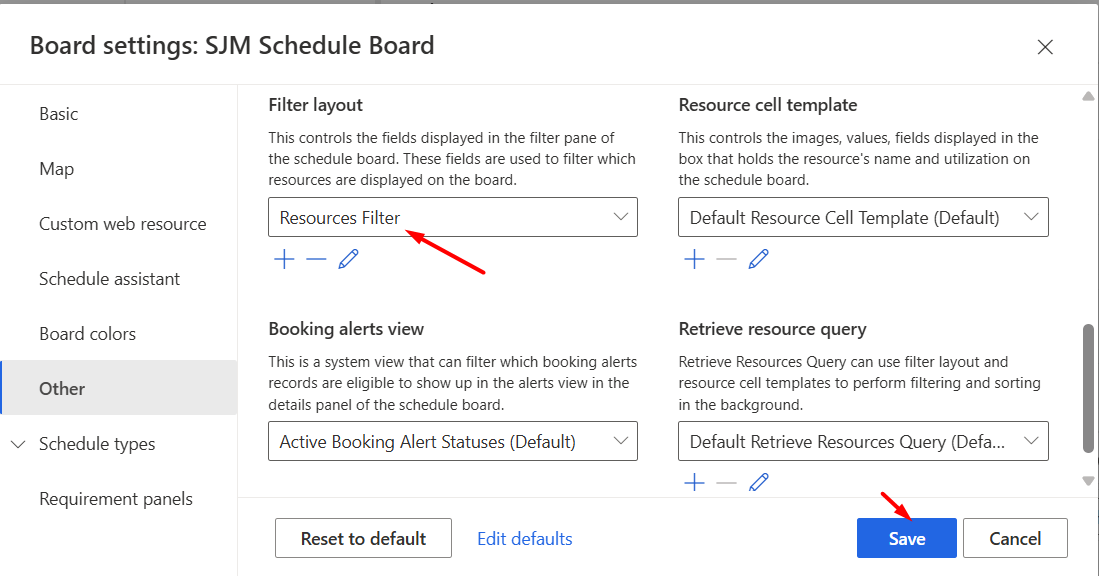This screenshot has width=1099, height=576.
Task: Open the Schedule types tab
Action: pyautogui.click(x=97, y=444)
